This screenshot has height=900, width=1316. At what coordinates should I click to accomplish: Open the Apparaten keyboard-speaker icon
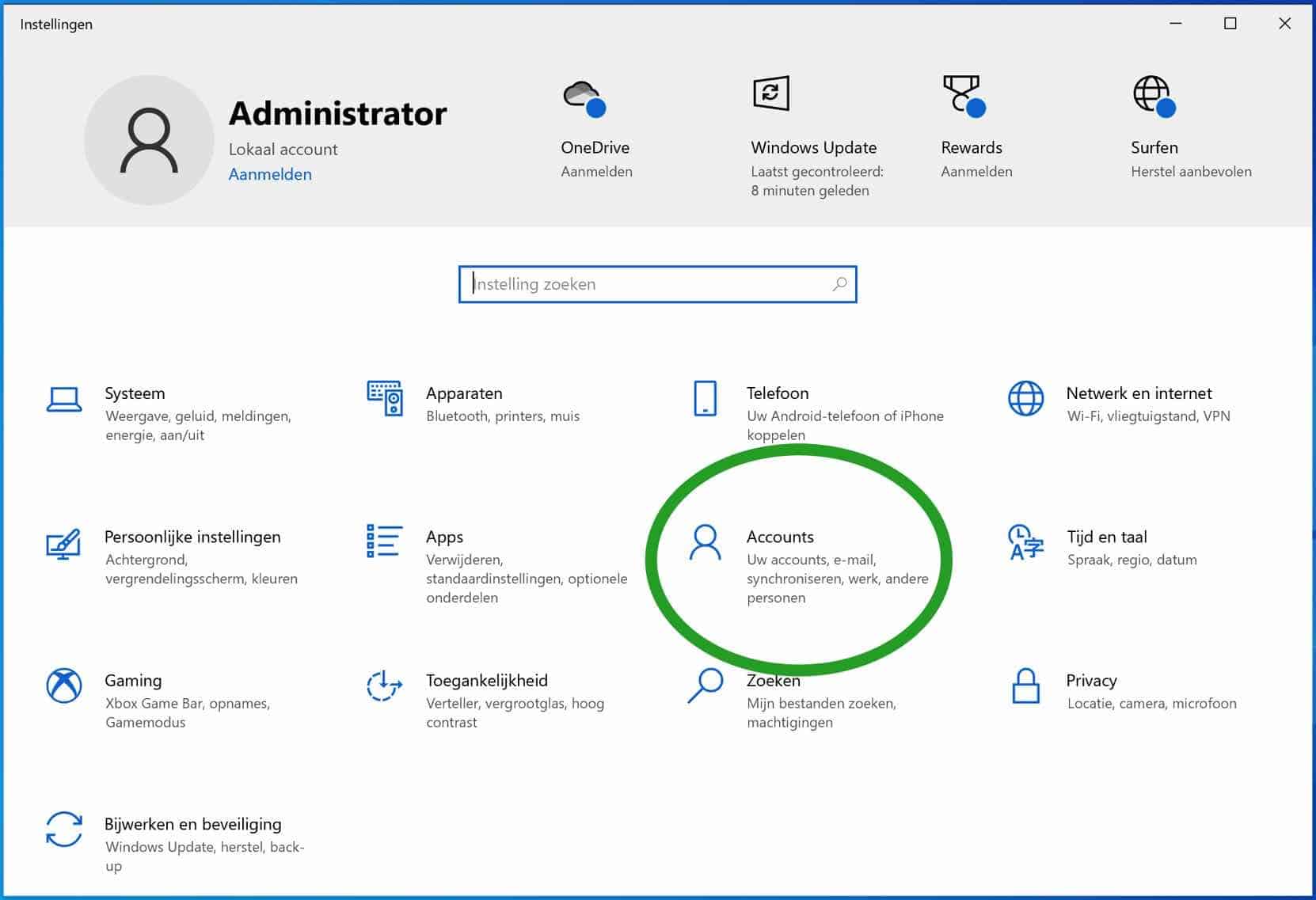point(385,398)
